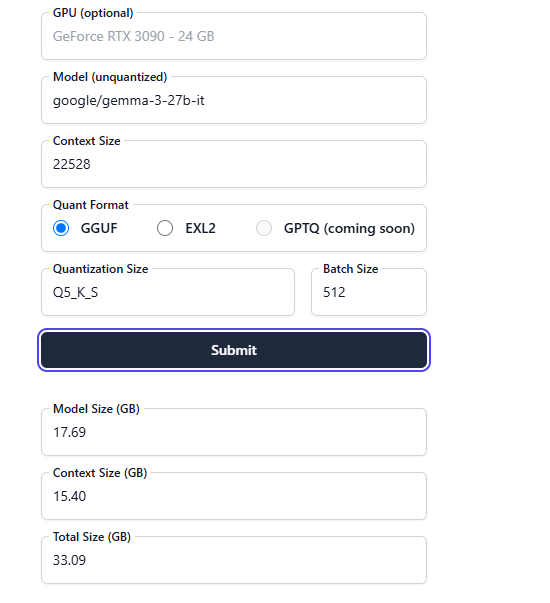Select the Model Size (GB) result box
The height and width of the screenshot is (603, 550).
tap(234, 432)
